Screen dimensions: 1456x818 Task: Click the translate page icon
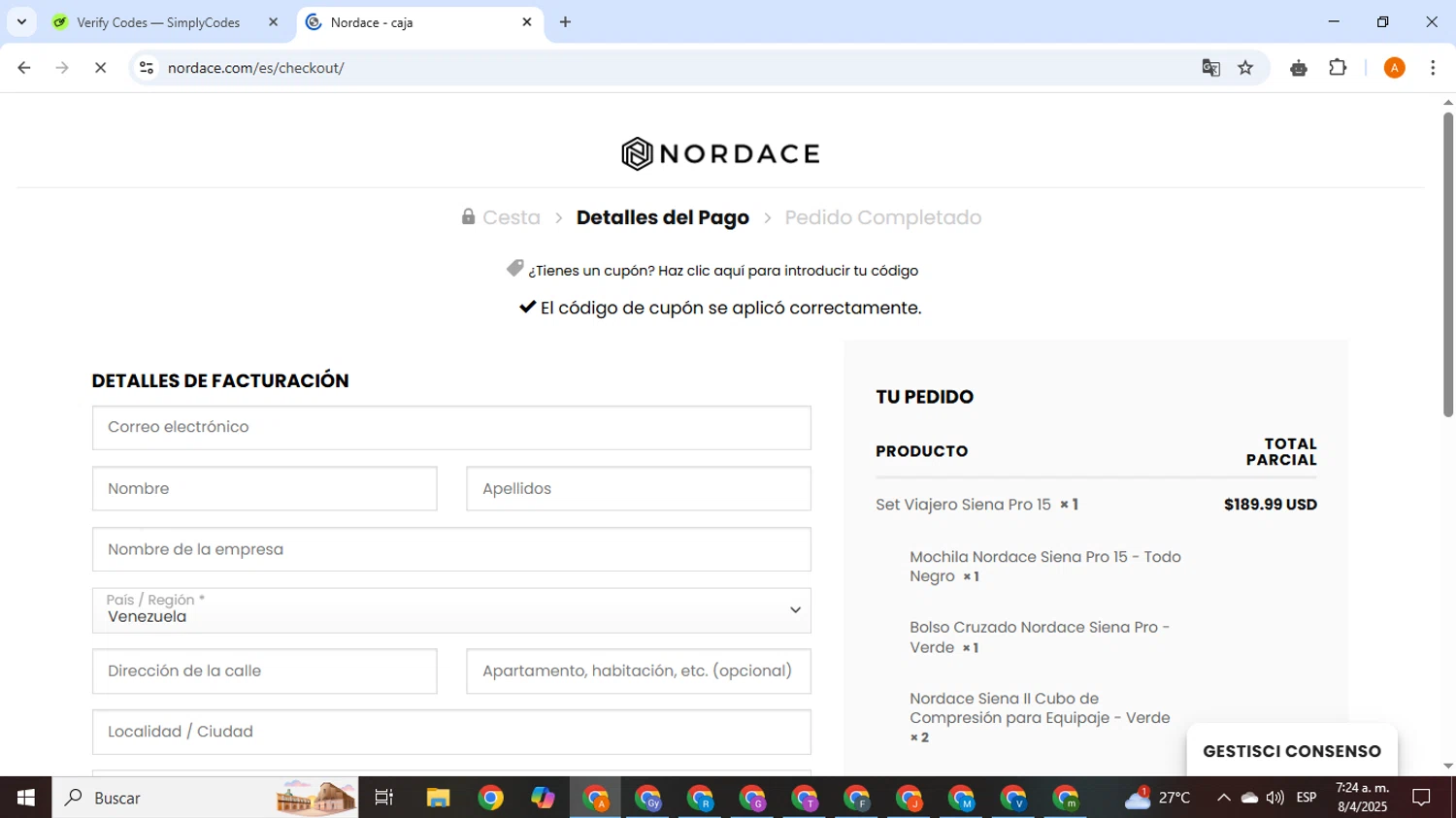[1210, 68]
